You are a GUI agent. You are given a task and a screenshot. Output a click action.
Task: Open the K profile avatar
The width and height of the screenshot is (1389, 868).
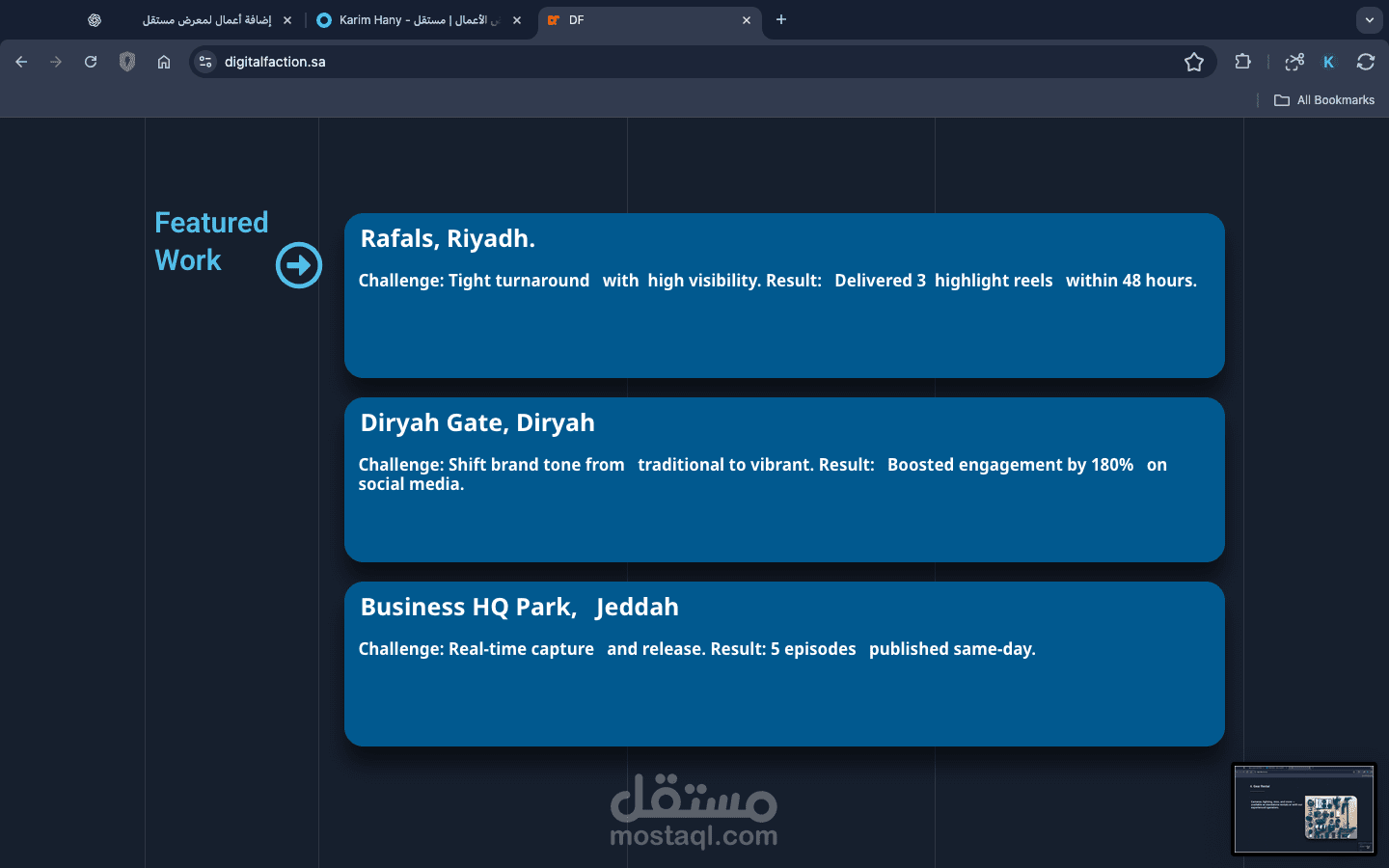pos(1329,62)
